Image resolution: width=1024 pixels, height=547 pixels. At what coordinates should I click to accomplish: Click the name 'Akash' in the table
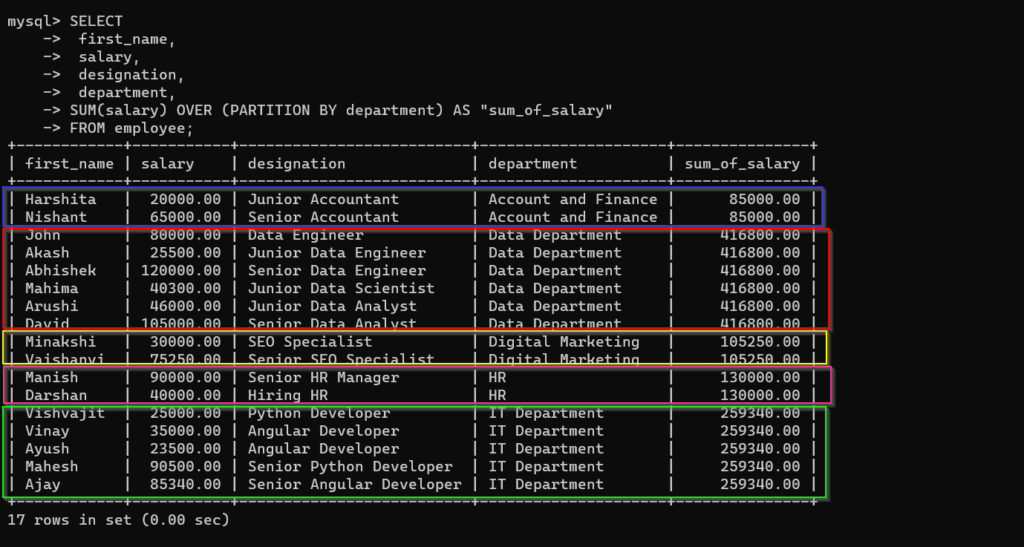47,253
